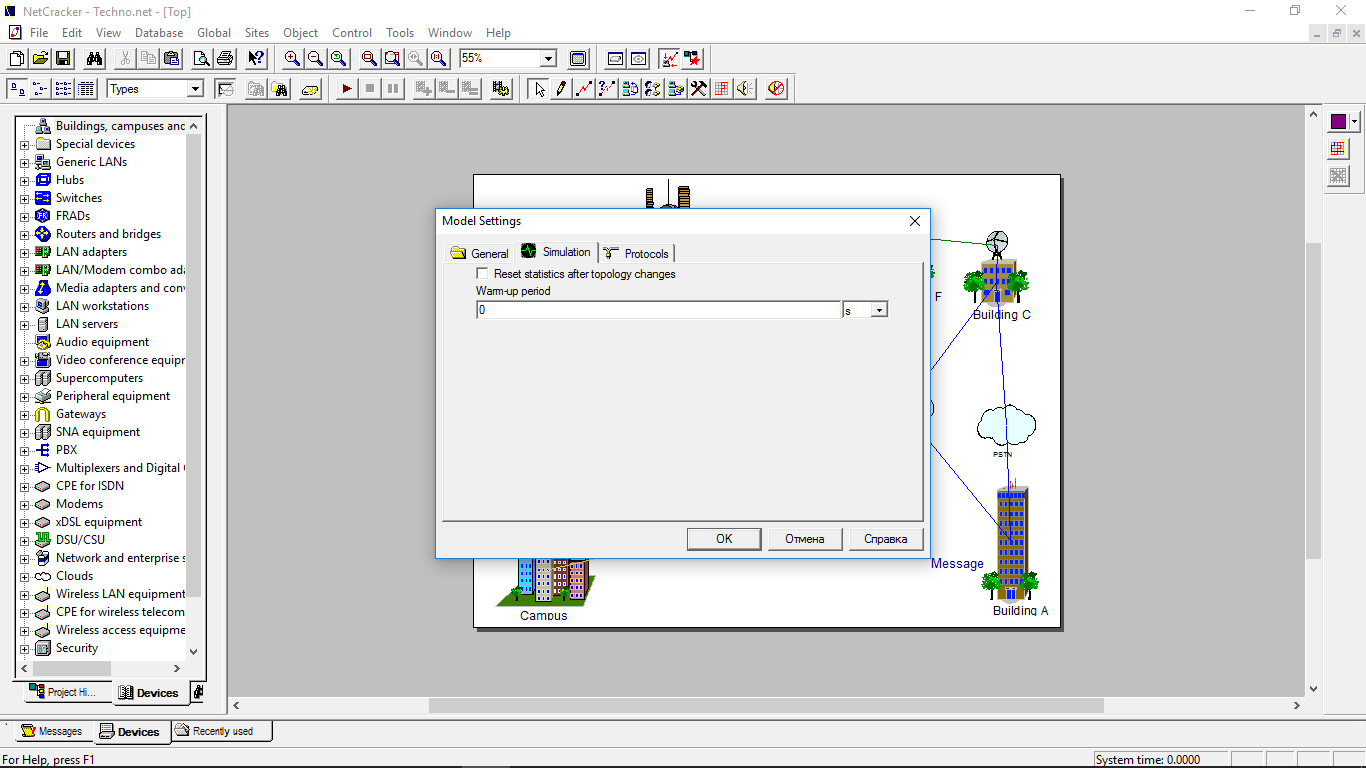This screenshot has height=768, width=1366.
Task: Select the red link devices tool
Action: (584, 89)
